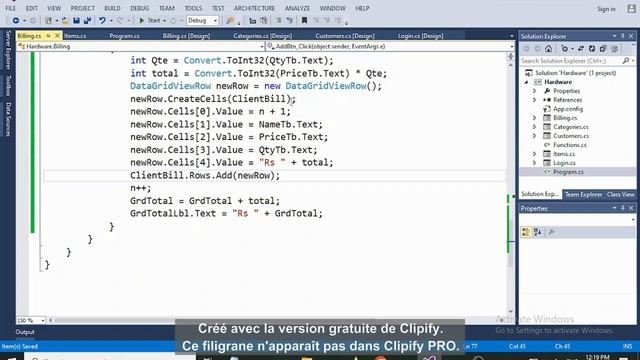Screen dimensions: 640x360
Task: Expand the Customers.cs tree node
Action: 535,136
